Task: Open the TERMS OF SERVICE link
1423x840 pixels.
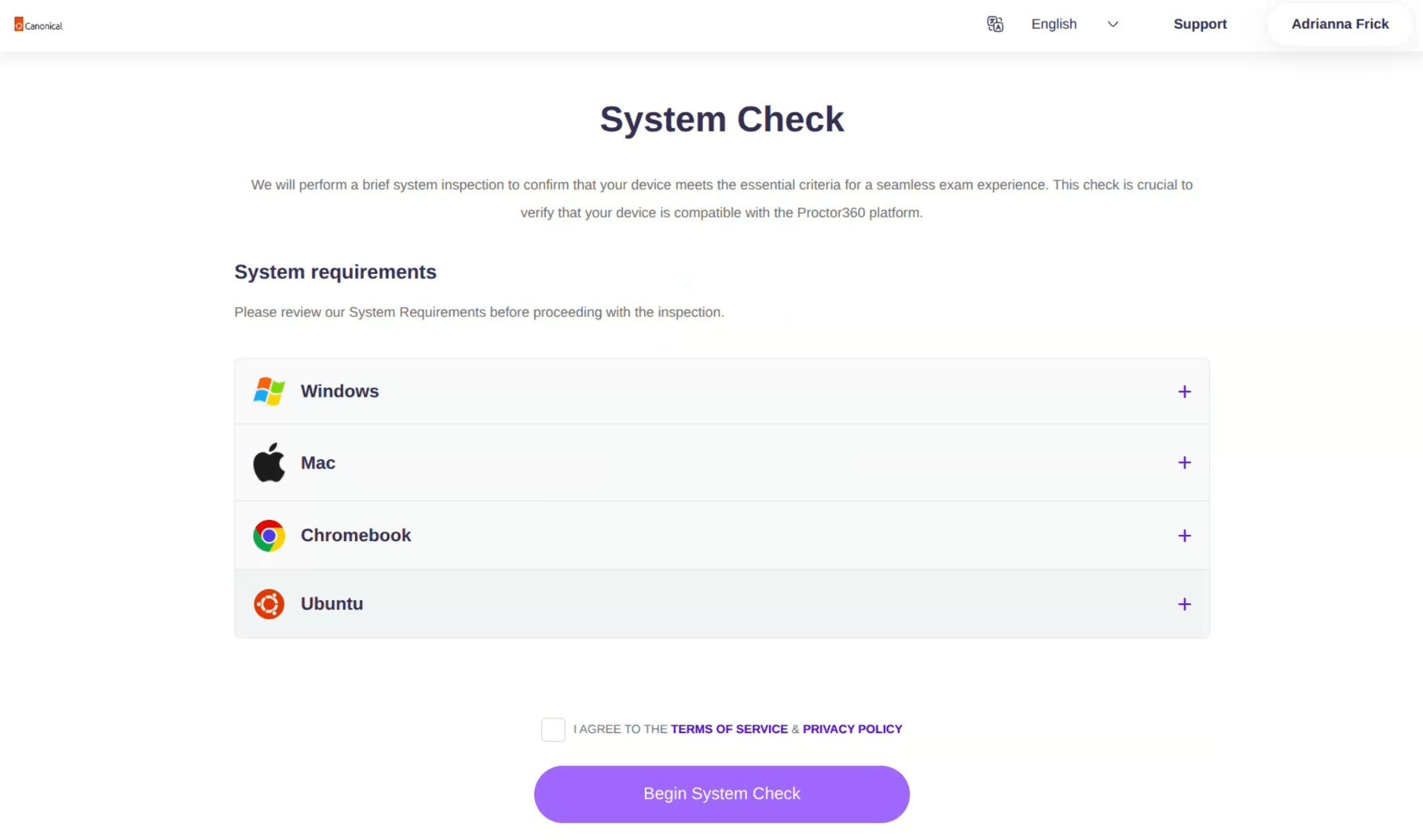Action: tap(728, 729)
